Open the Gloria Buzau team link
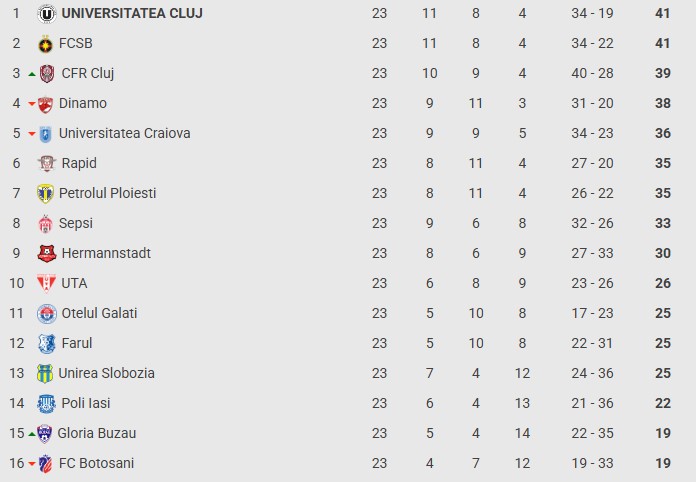 97,433
